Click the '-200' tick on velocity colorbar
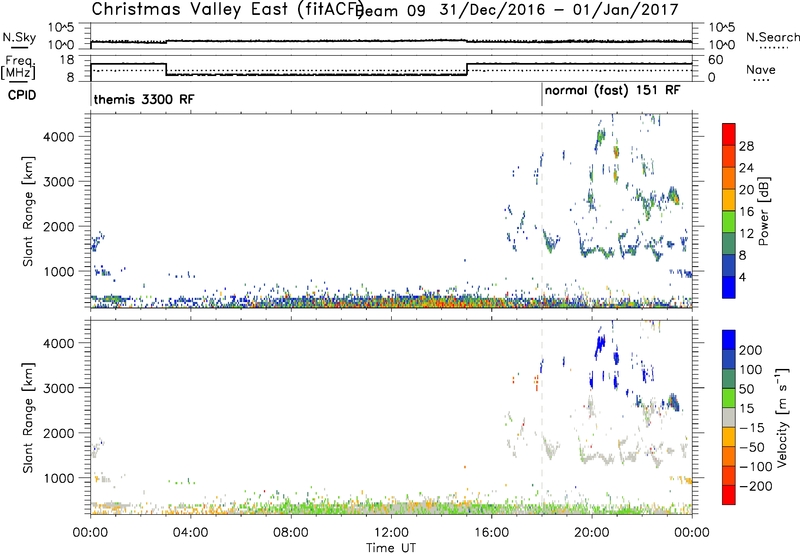 755,486
